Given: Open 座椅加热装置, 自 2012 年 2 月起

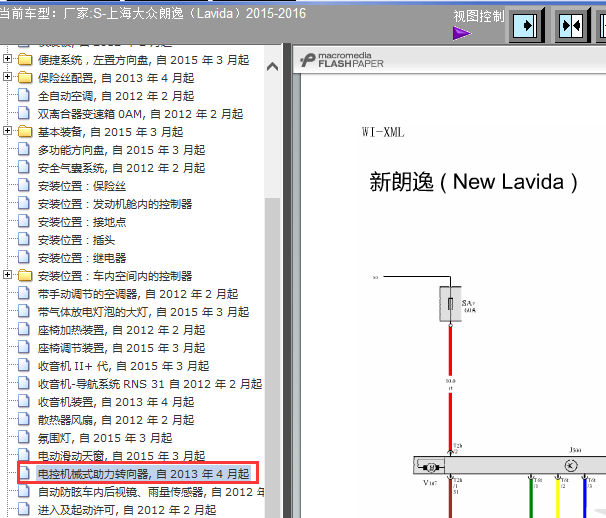Looking at the screenshot, I should (x=121, y=330).
